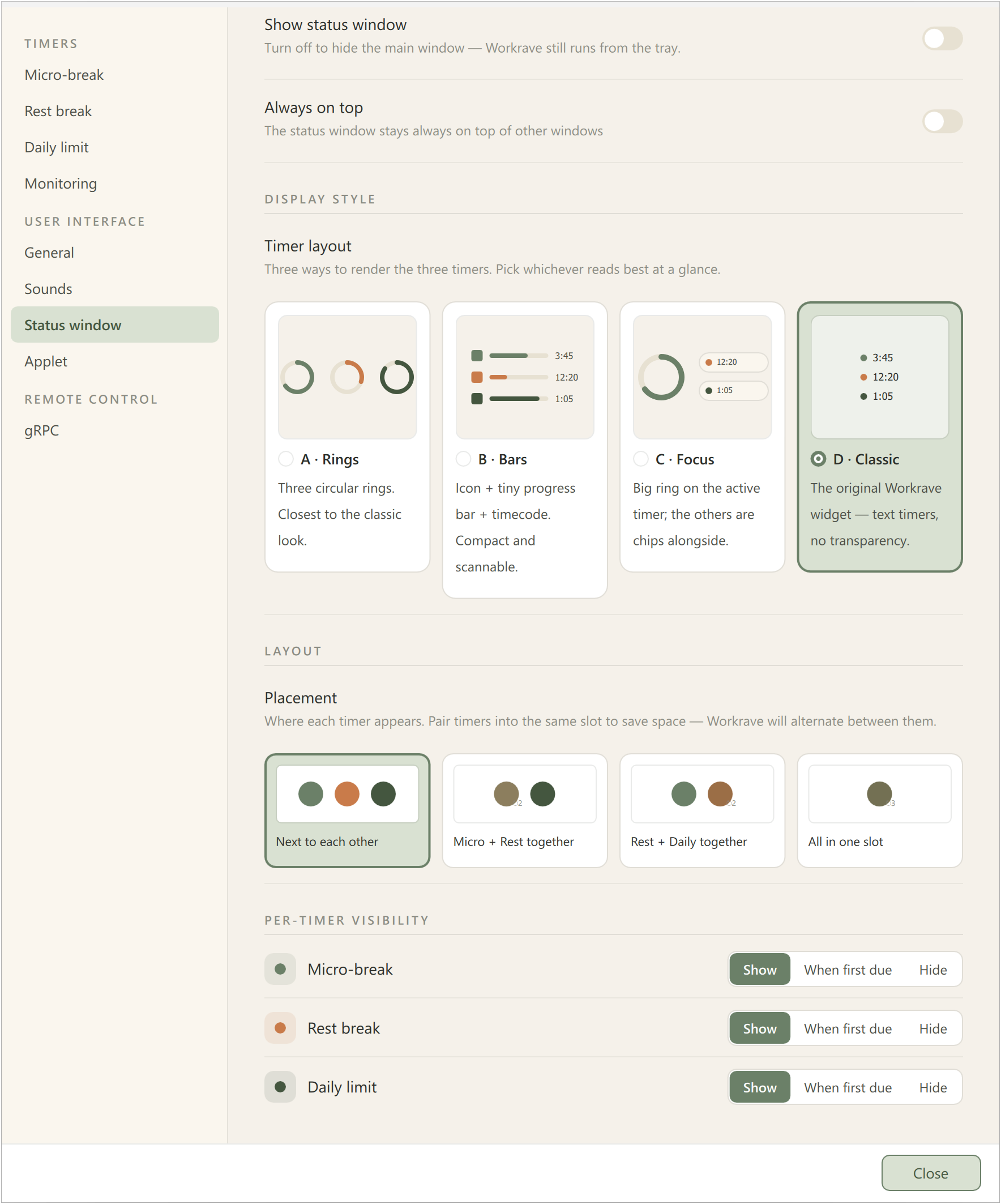Click the Daily limit dark dot icon
Image resolution: width=1001 pixels, height=1204 pixels.
coord(280,1086)
